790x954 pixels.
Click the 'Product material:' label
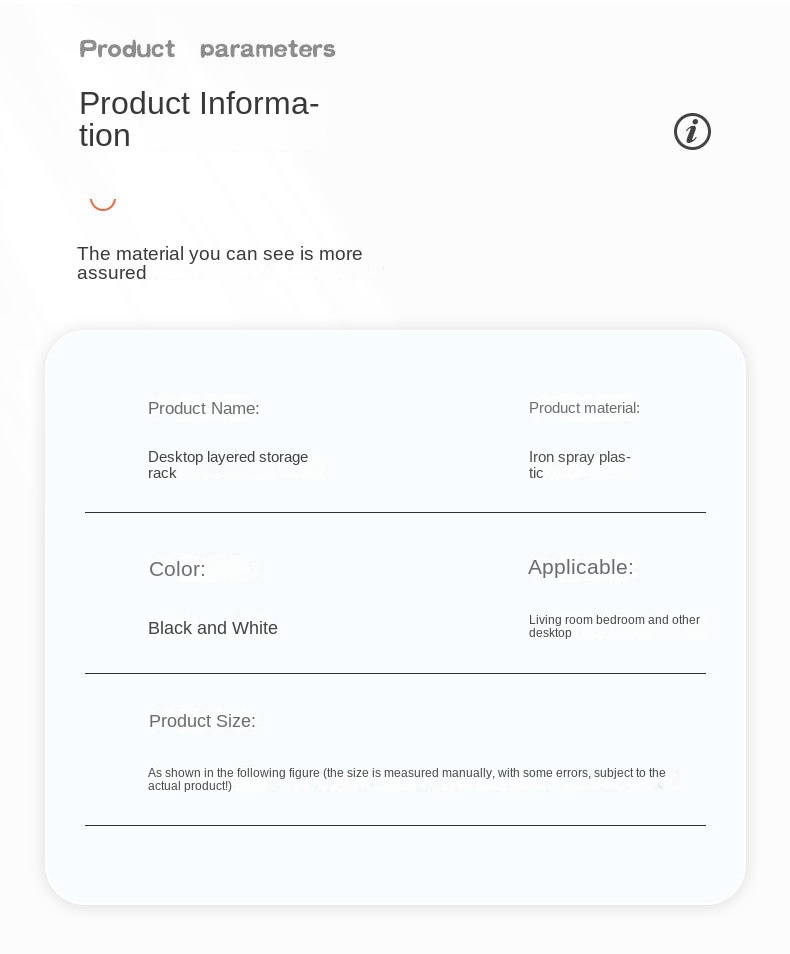coord(584,408)
